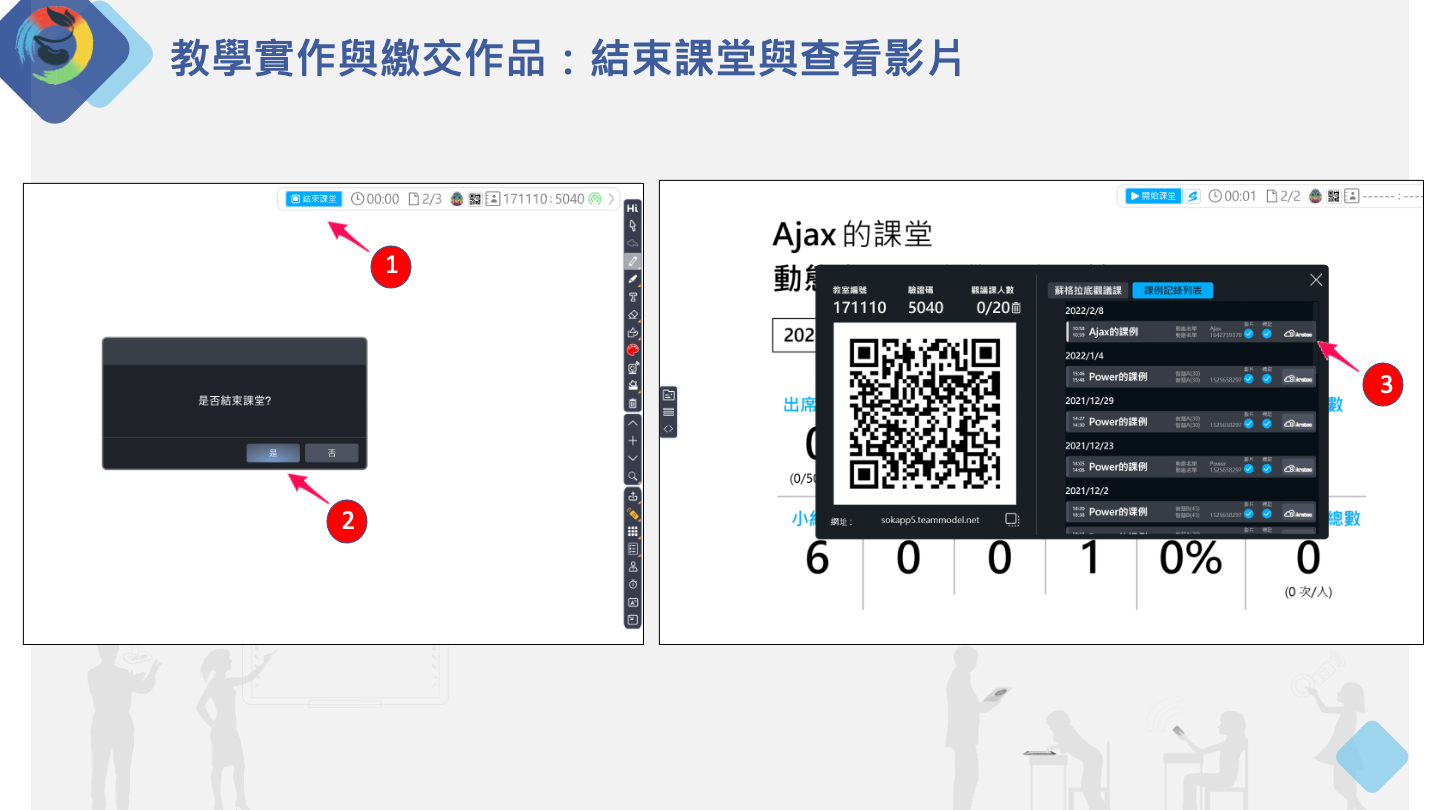Click the large QR code image
This screenshot has width=1440, height=810.
(x=924, y=413)
